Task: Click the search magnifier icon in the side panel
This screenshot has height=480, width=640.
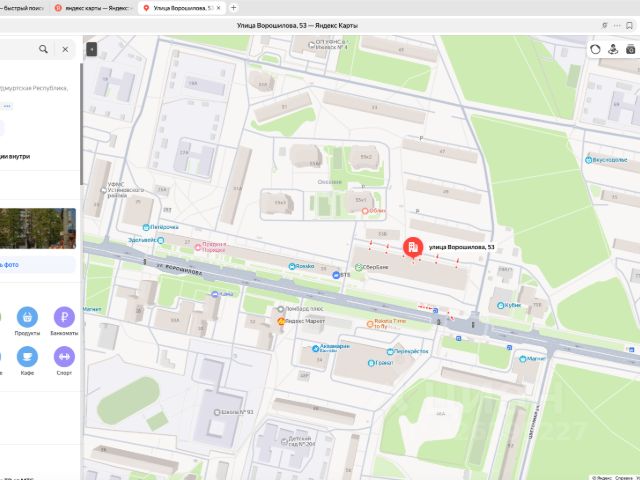Action: pyautogui.click(x=43, y=49)
